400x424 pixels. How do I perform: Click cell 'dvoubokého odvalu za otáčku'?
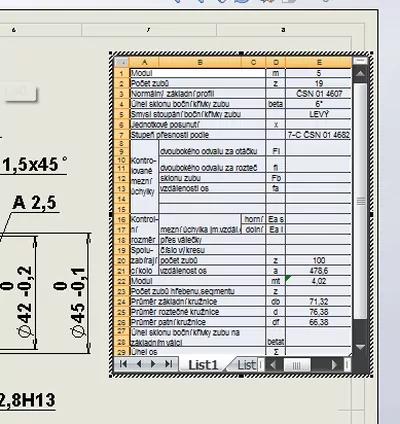(212, 148)
